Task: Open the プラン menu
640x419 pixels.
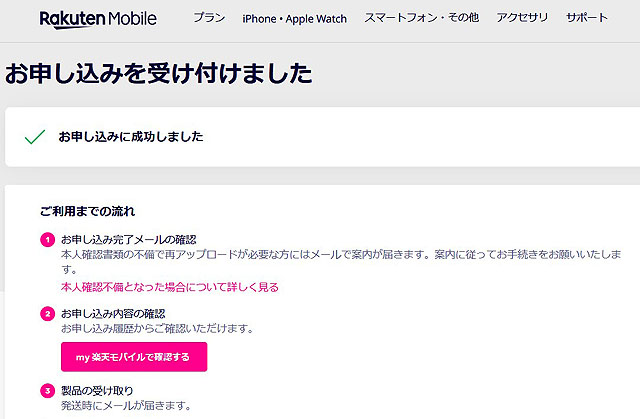Action: click(207, 19)
